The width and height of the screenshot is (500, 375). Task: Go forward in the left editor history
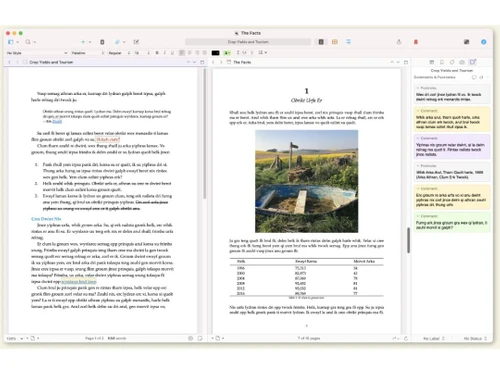(17, 62)
